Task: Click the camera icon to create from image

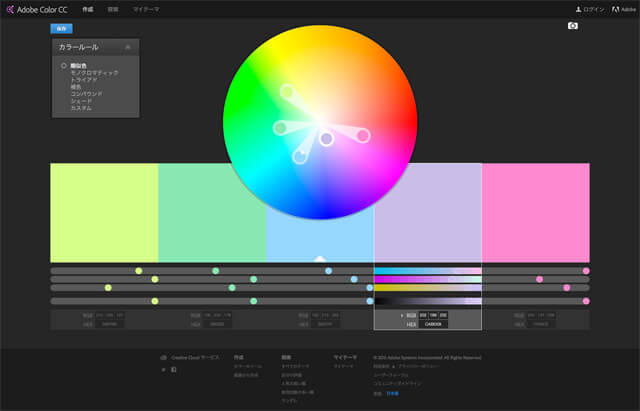Action: tap(573, 26)
